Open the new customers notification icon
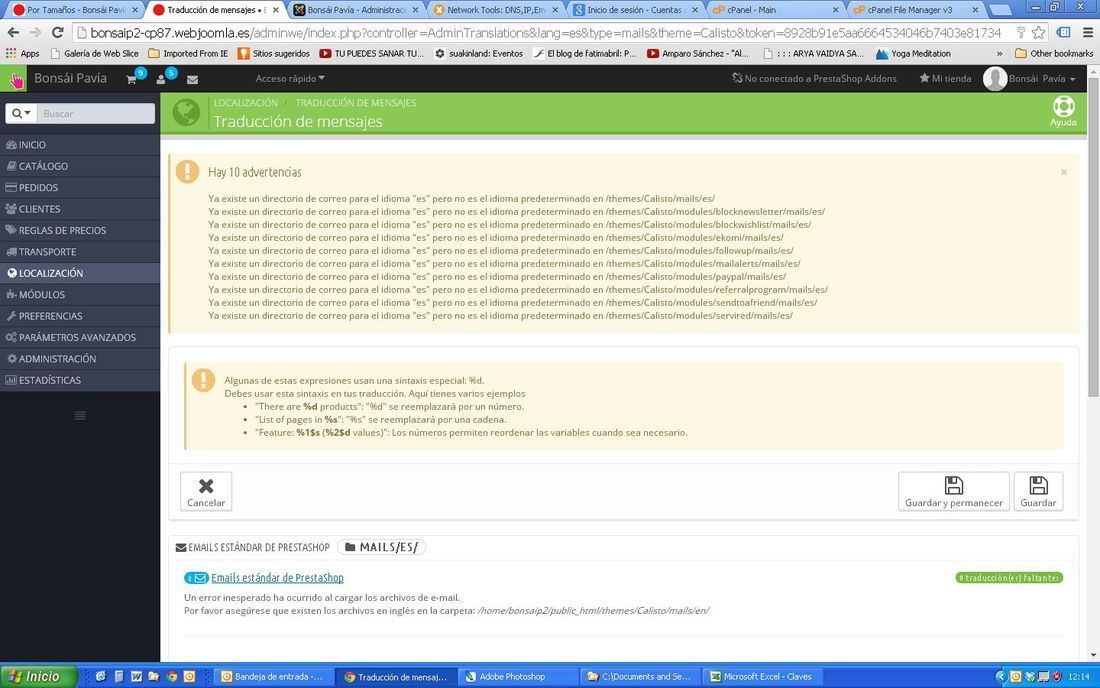This screenshot has height=688, width=1100. tap(161, 79)
